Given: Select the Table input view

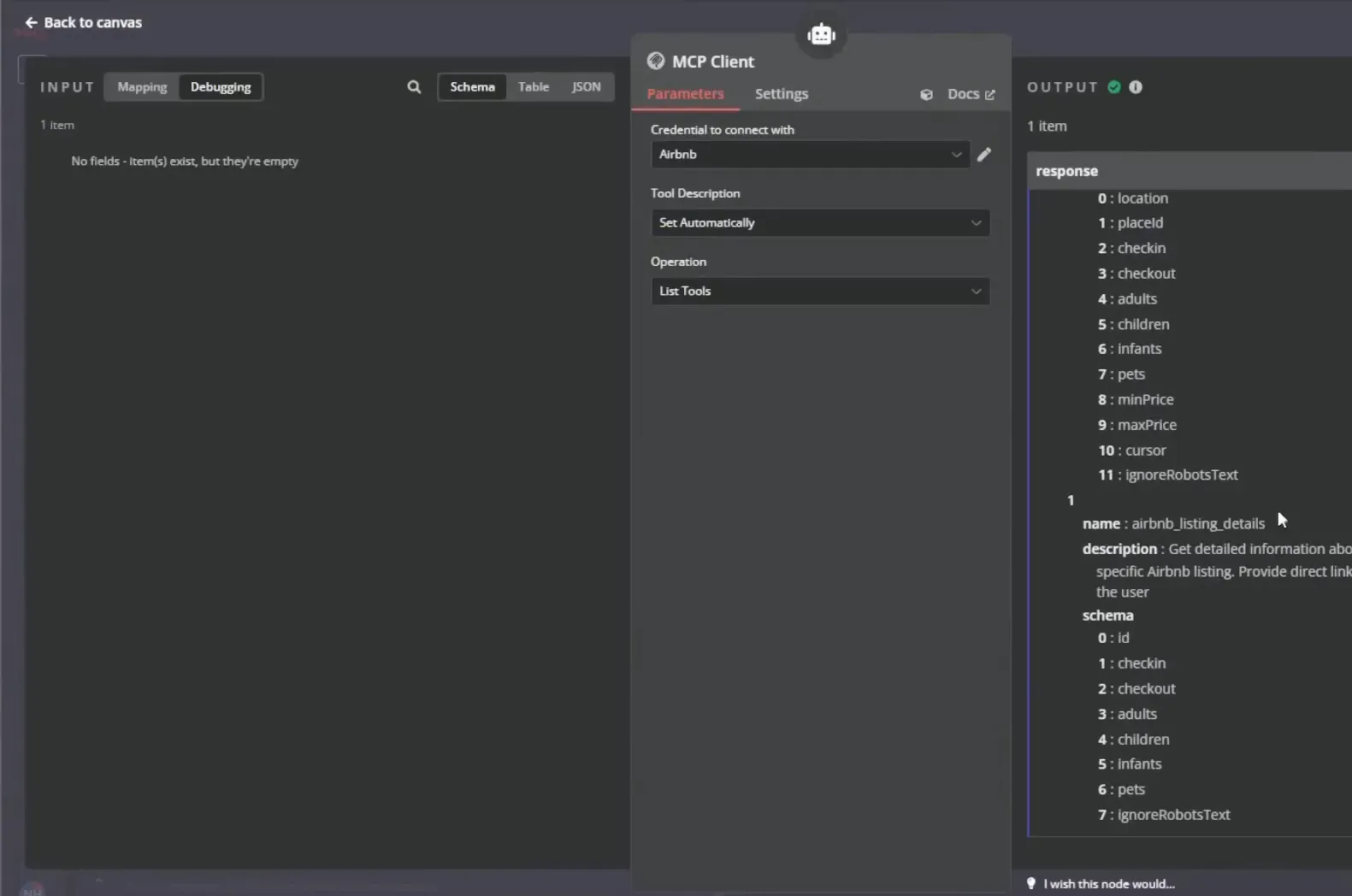Looking at the screenshot, I should click(x=534, y=87).
